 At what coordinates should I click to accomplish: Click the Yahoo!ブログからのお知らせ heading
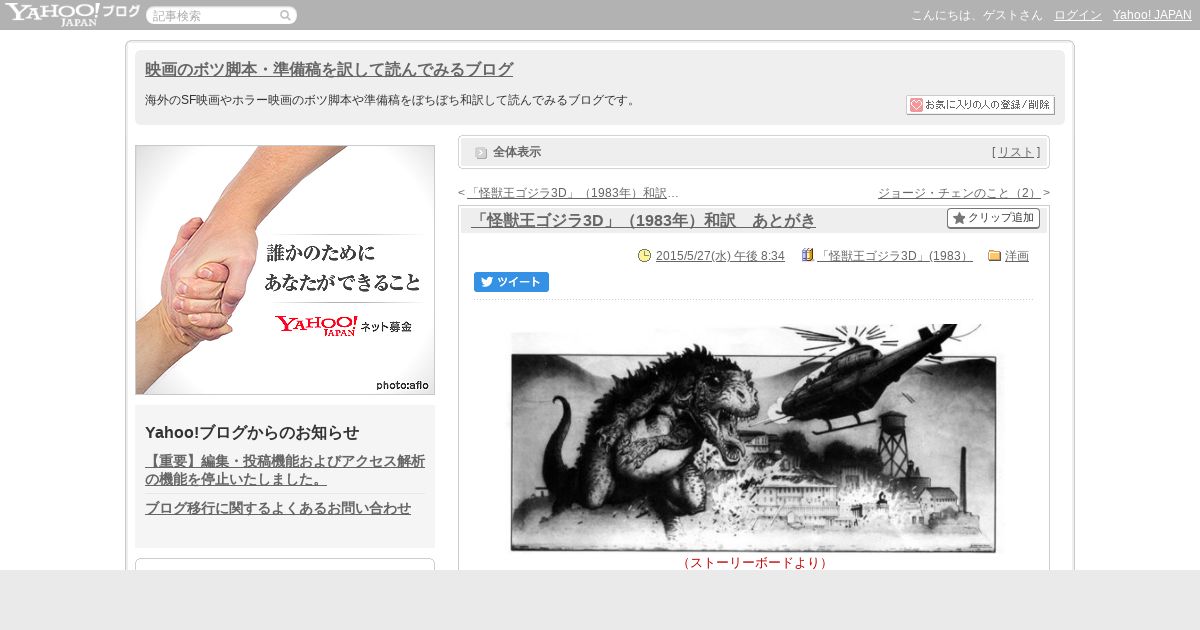(252, 432)
